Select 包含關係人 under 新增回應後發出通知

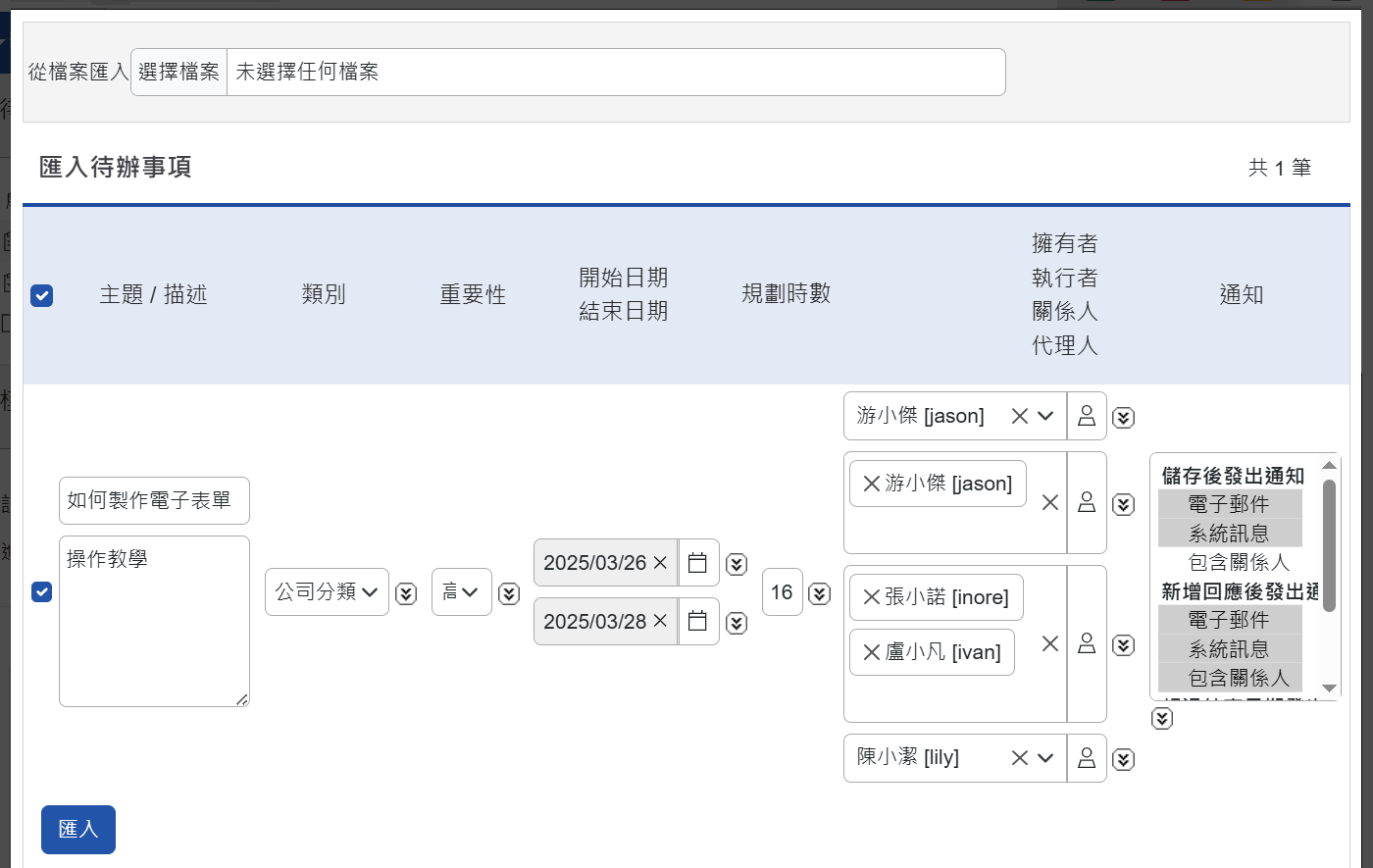1230,678
